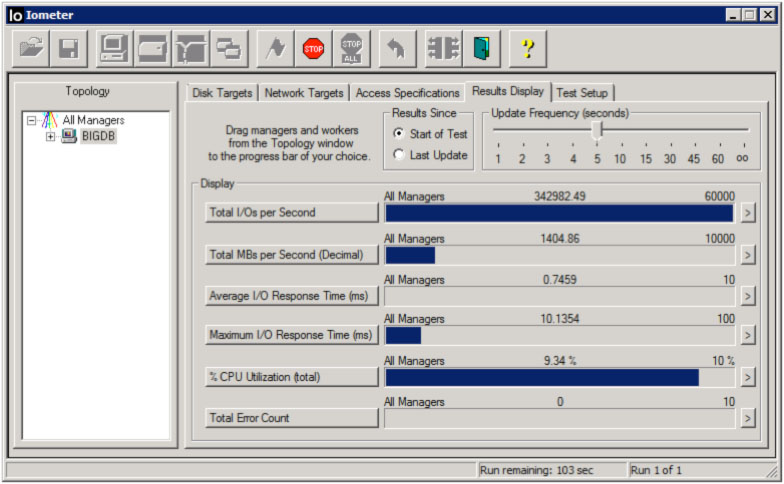Click the Stop All tests icon
The image size is (784, 484).
click(x=352, y=48)
